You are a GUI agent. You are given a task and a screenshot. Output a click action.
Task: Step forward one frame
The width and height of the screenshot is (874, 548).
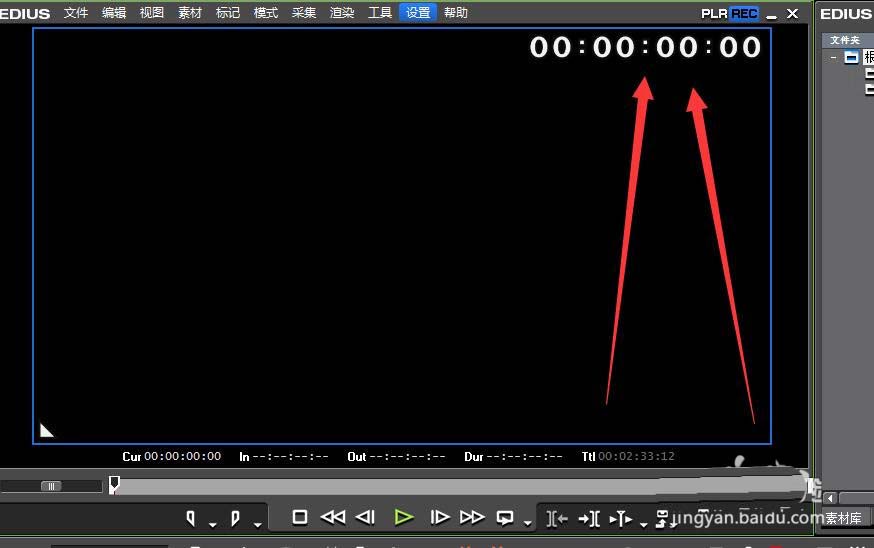click(440, 517)
